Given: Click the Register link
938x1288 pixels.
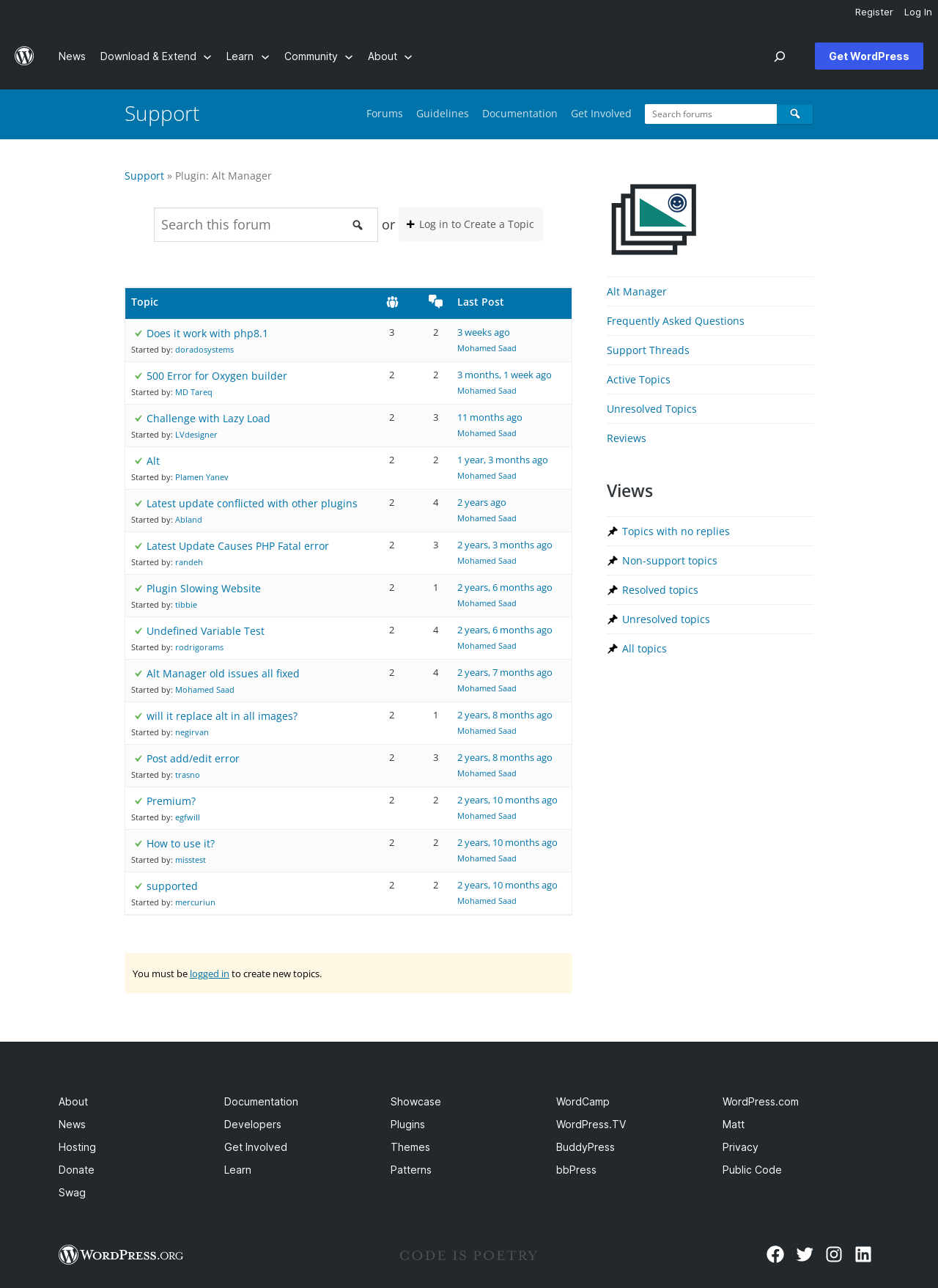Looking at the screenshot, I should click(x=874, y=12).
